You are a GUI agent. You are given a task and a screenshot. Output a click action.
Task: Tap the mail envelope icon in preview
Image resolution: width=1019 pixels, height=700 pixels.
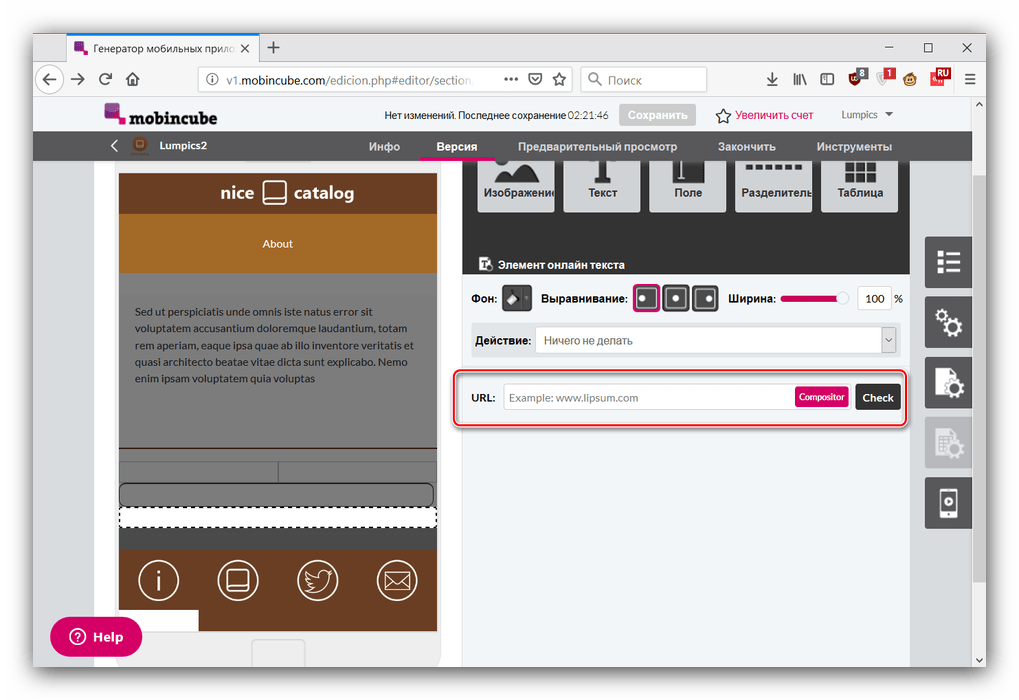pyautogui.click(x=396, y=580)
